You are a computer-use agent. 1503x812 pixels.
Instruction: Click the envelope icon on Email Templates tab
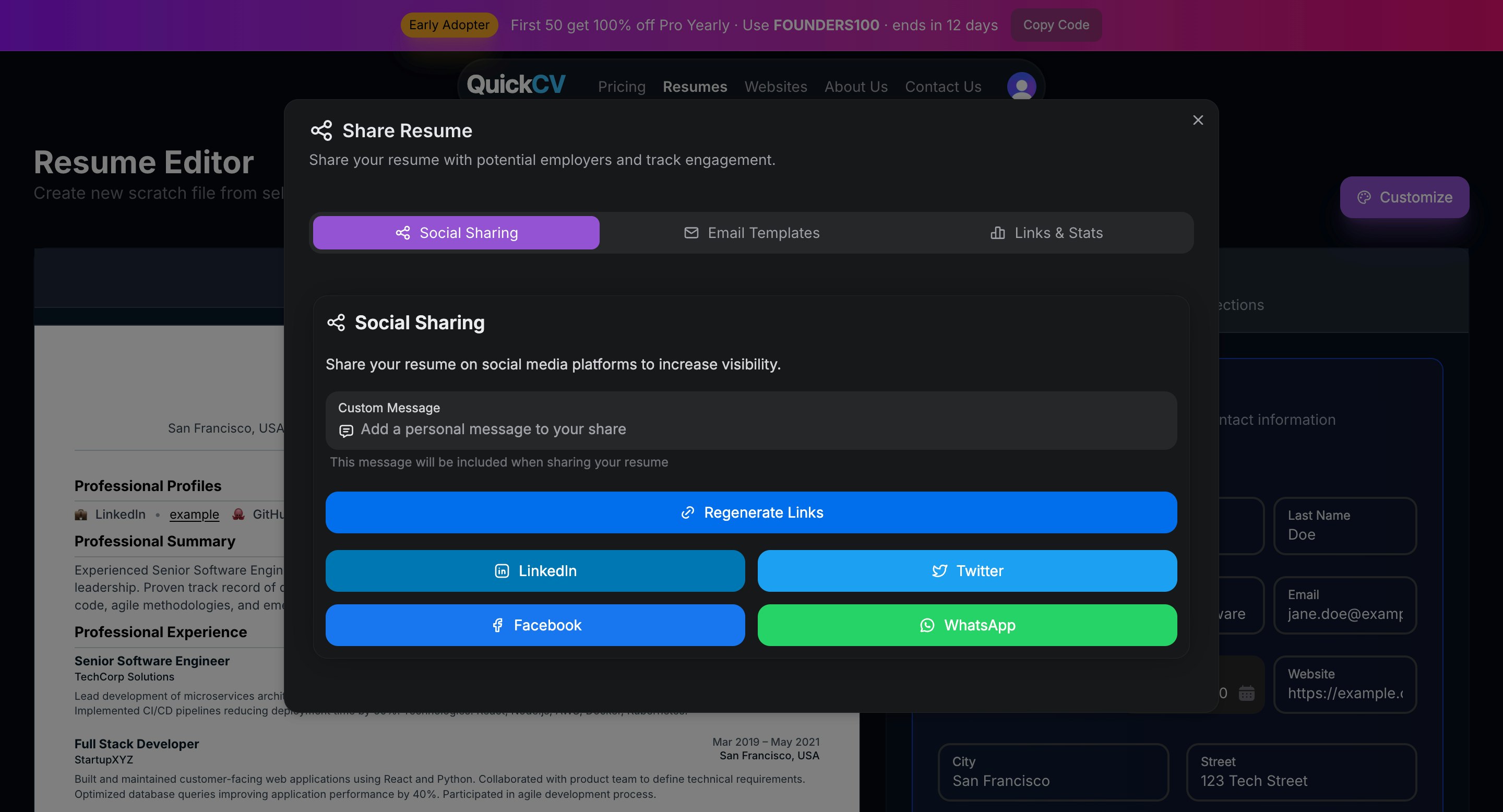691,232
